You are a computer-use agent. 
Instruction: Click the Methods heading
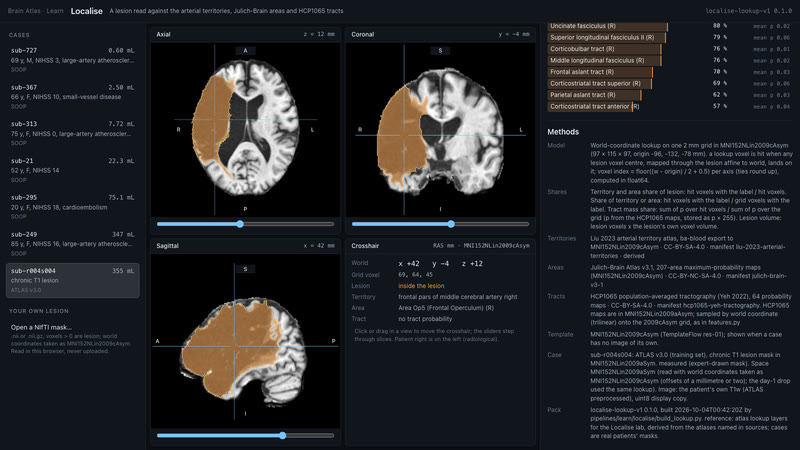563,132
